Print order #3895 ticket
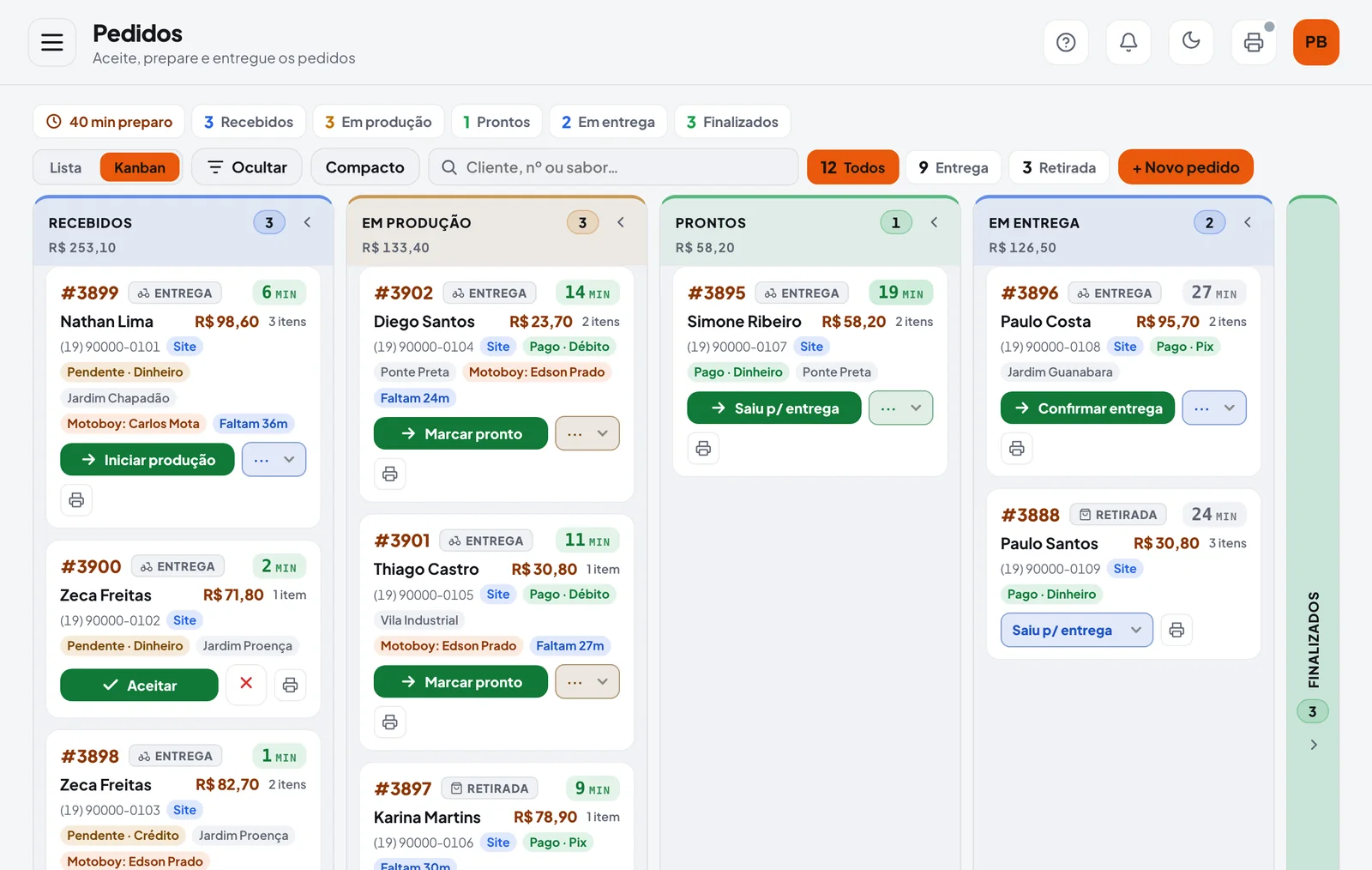The image size is (1372, 870). point(703,449)
